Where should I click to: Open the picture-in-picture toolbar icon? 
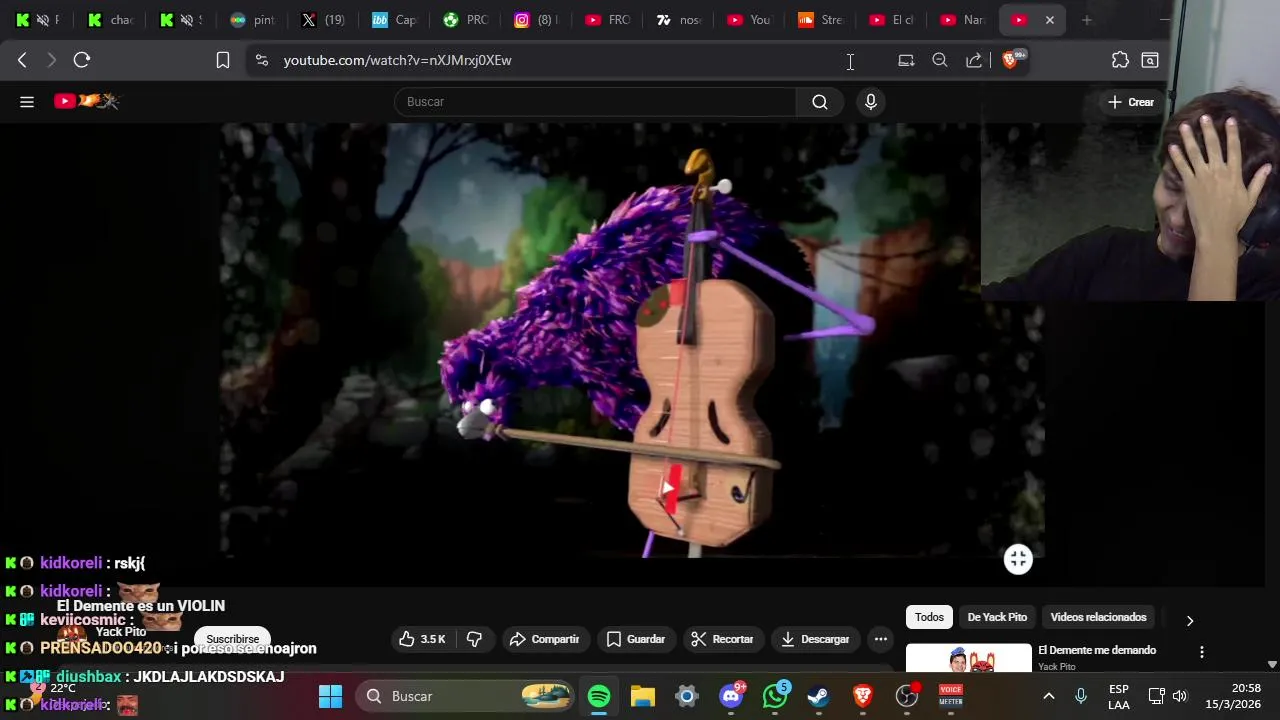906,60
